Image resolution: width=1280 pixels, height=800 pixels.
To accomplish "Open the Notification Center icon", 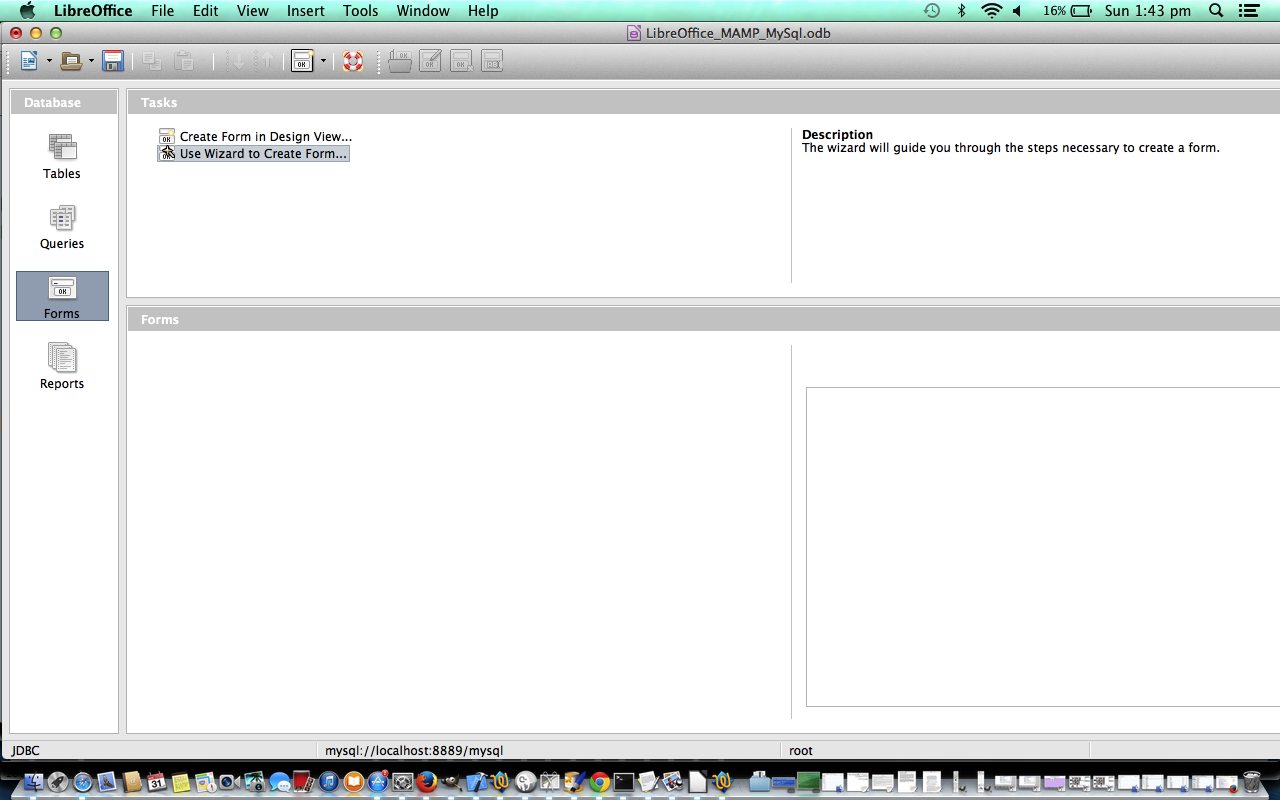I will 1248,11.
